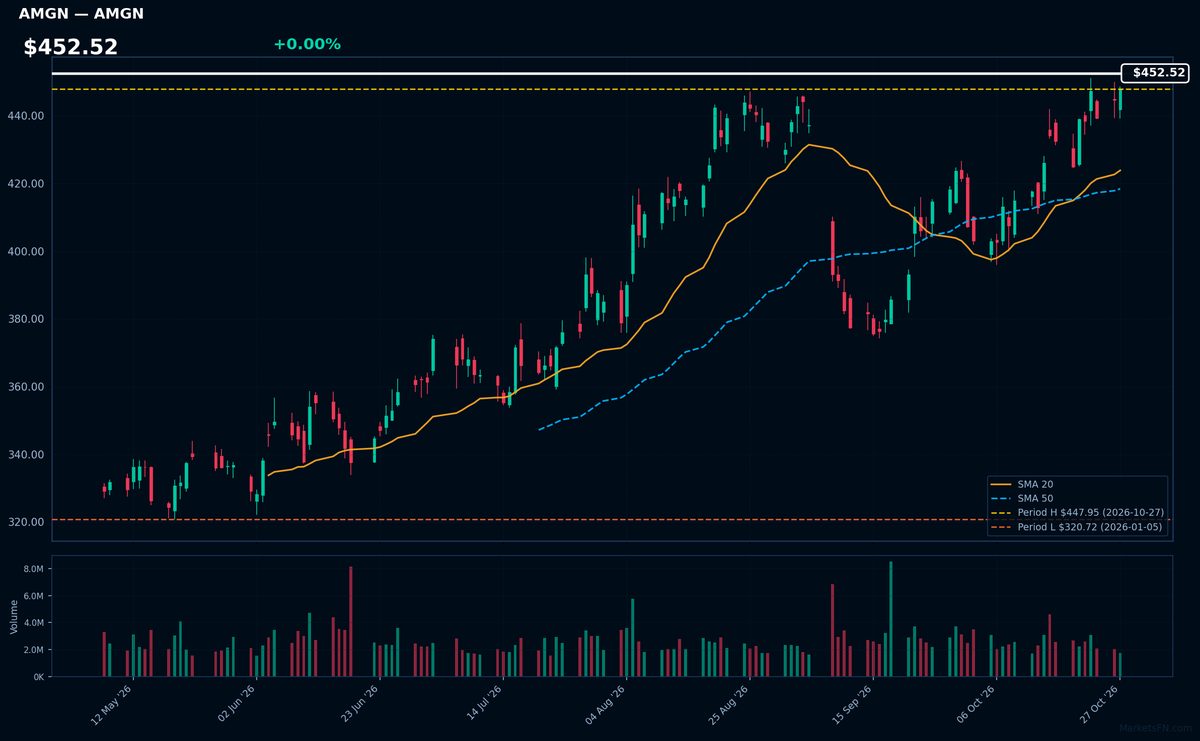
Task: Select Period L $320.72 legend entry
Action: click(x=1078, y=527)
